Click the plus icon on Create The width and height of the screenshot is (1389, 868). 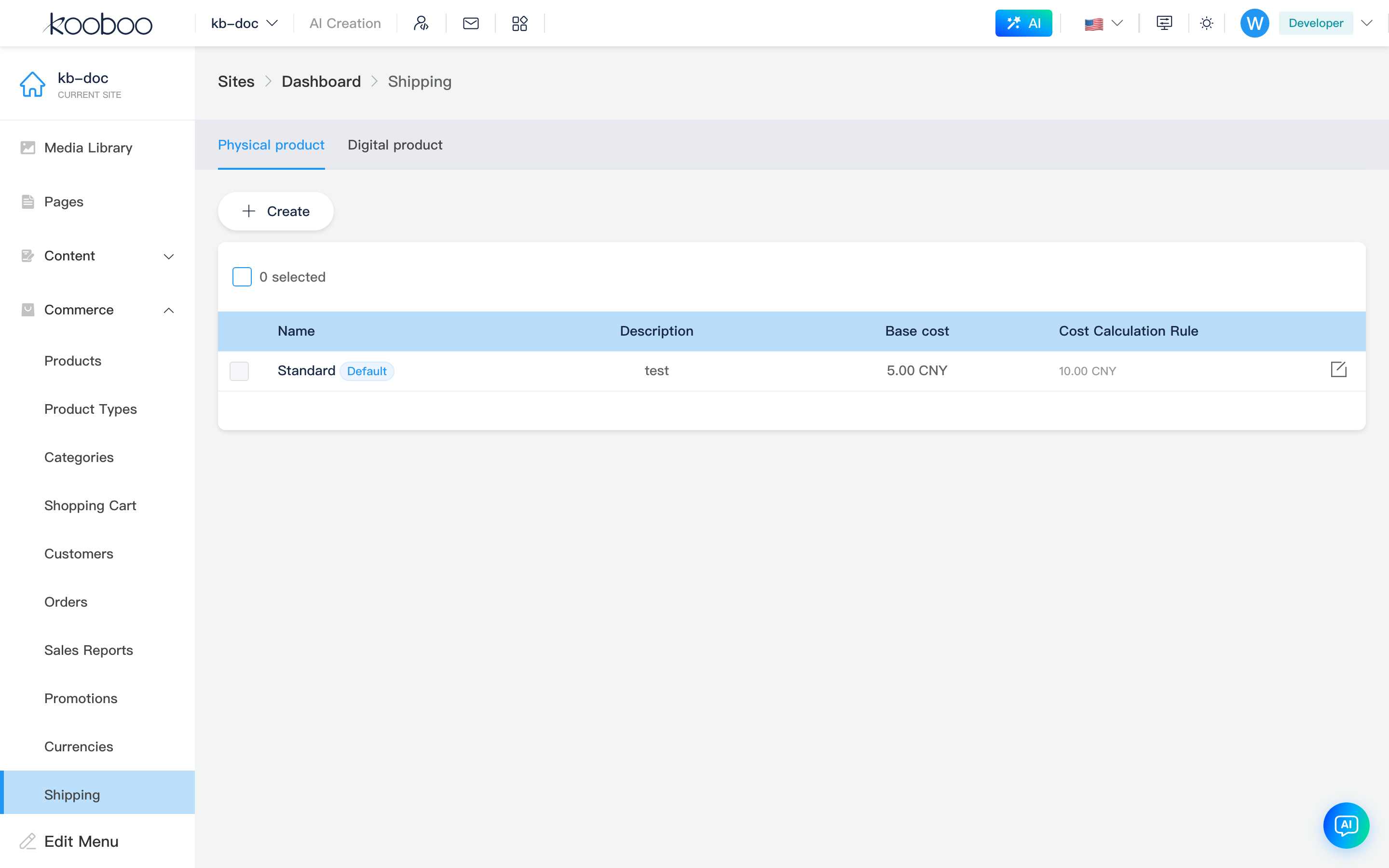(x=248, y=211)
